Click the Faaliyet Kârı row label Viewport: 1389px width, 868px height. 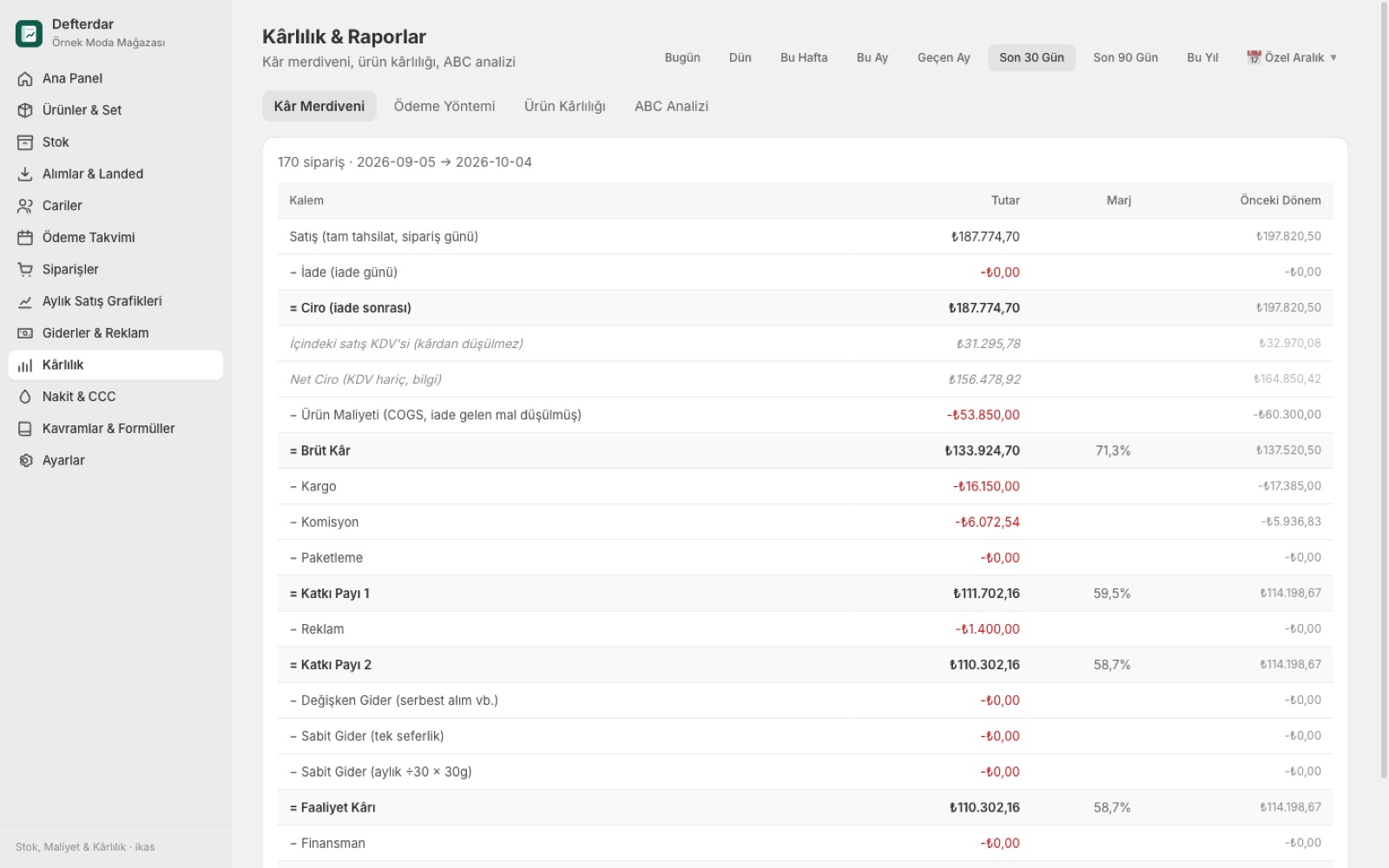point(332,807)
